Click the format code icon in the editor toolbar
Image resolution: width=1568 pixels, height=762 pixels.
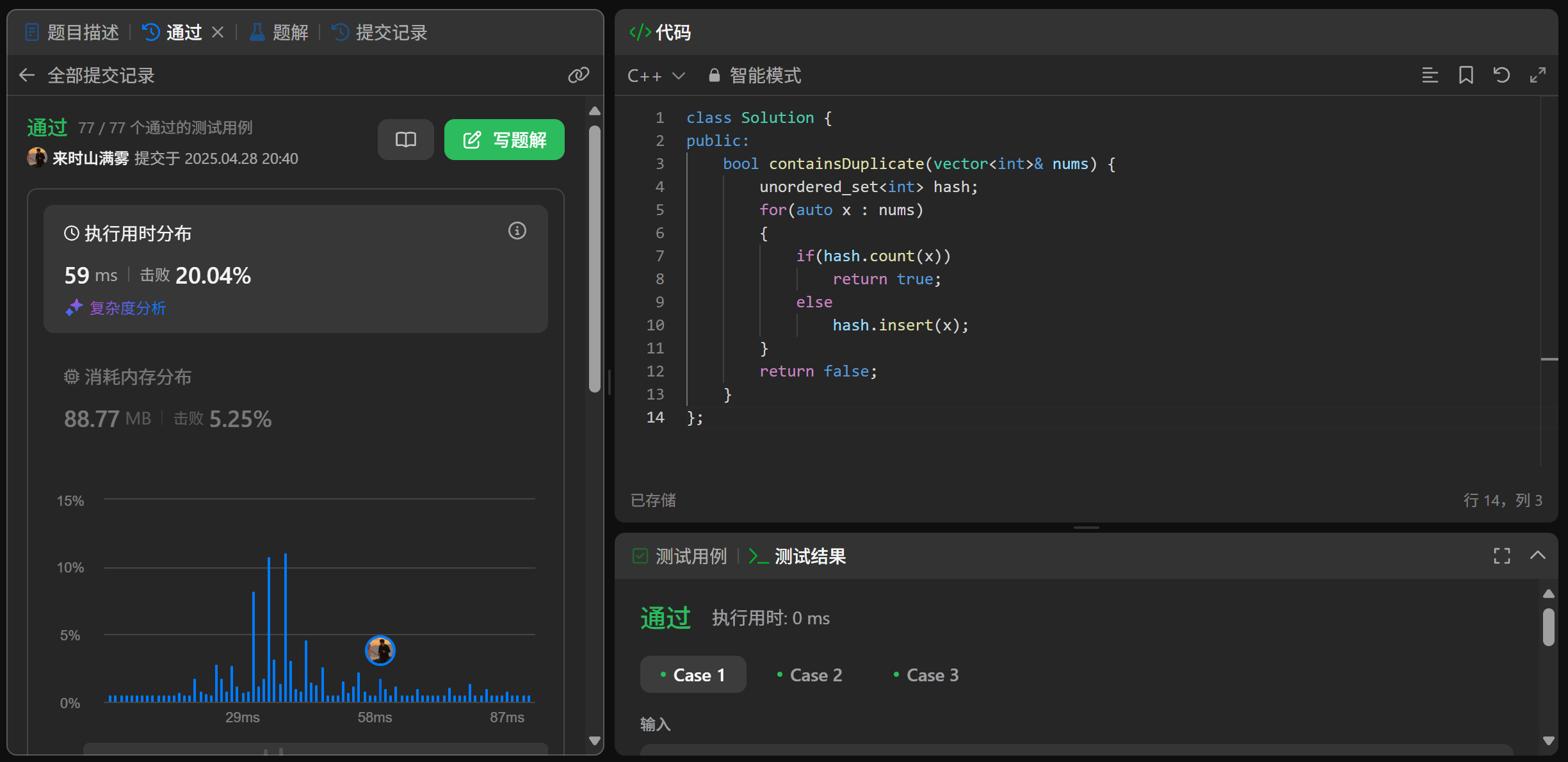(x=1430, y=76)
